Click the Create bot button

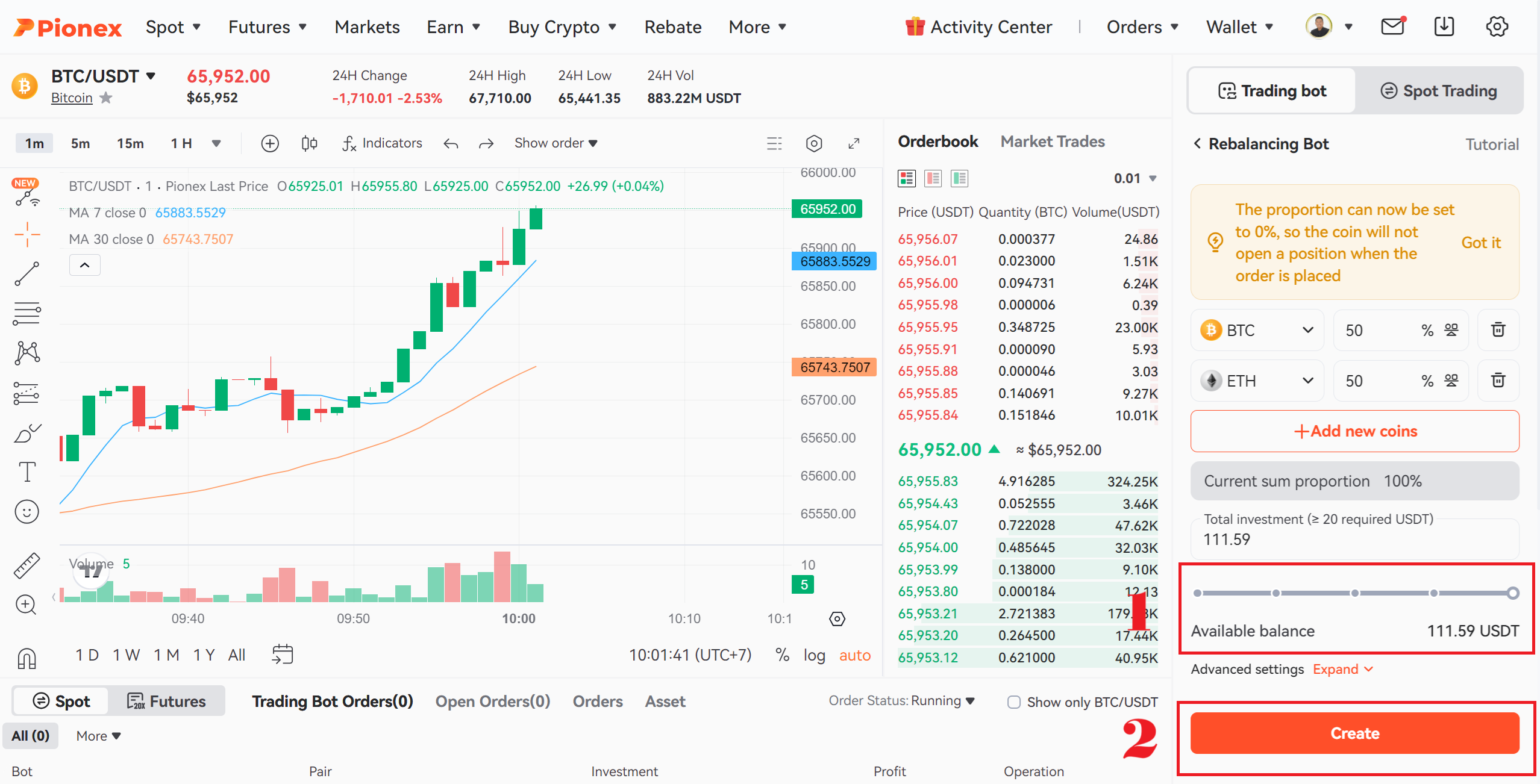[x=1354, y=733]
